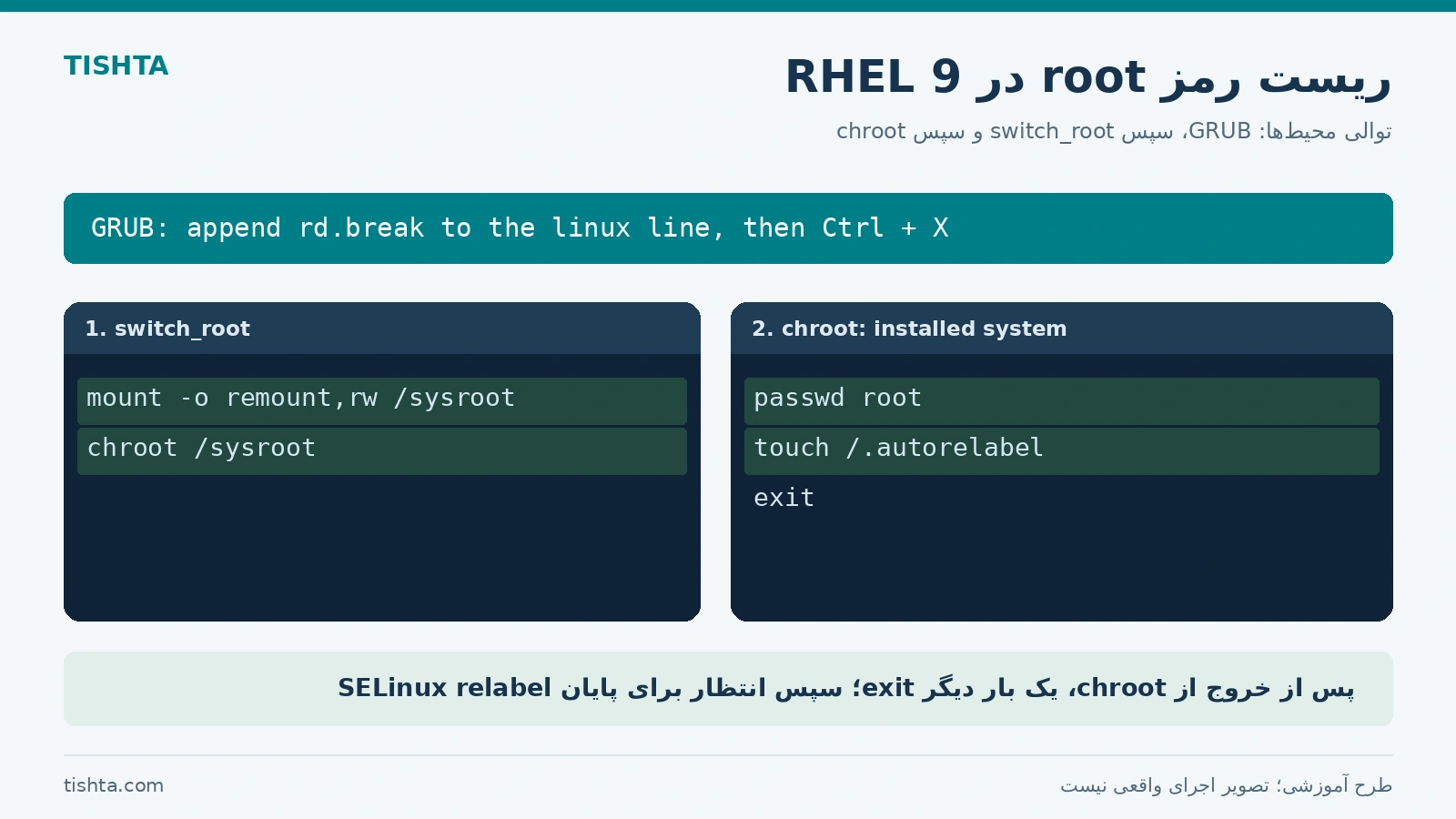Viewport: 1456px width, 819px height.
Task: Click the TISHTA brand name
Action: (116, 66)
